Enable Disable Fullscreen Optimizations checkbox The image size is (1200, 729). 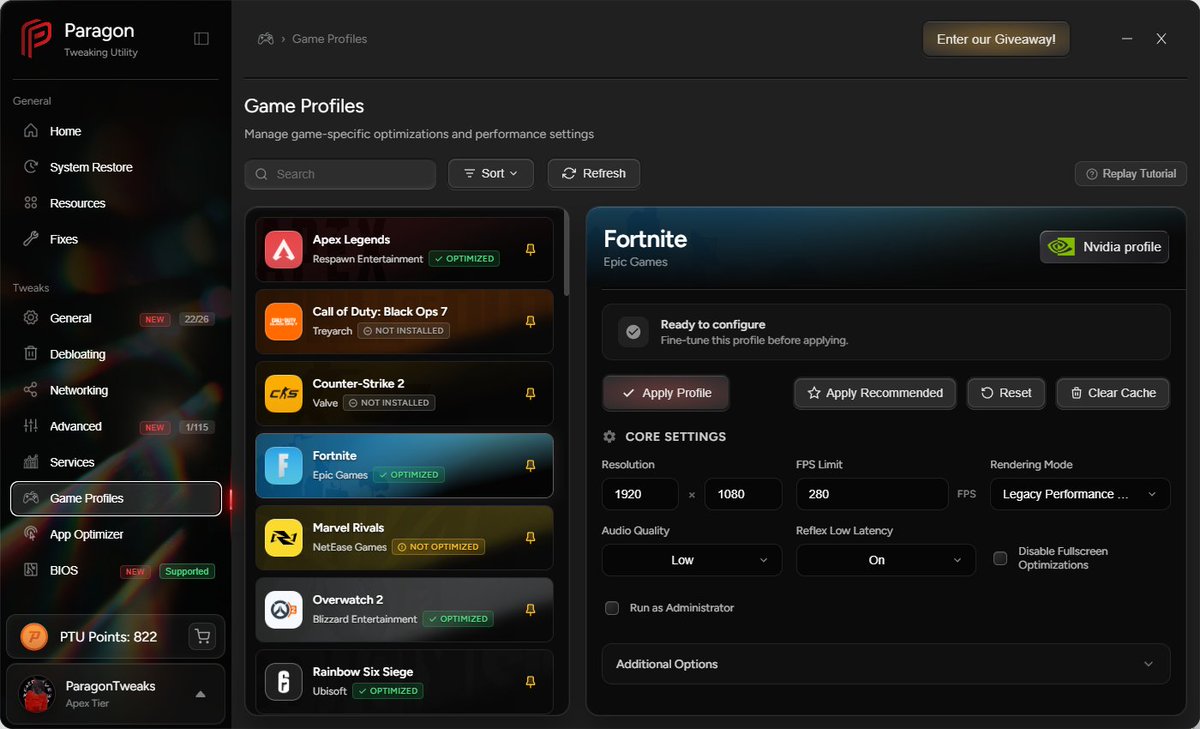click(x=1000, y=558)
